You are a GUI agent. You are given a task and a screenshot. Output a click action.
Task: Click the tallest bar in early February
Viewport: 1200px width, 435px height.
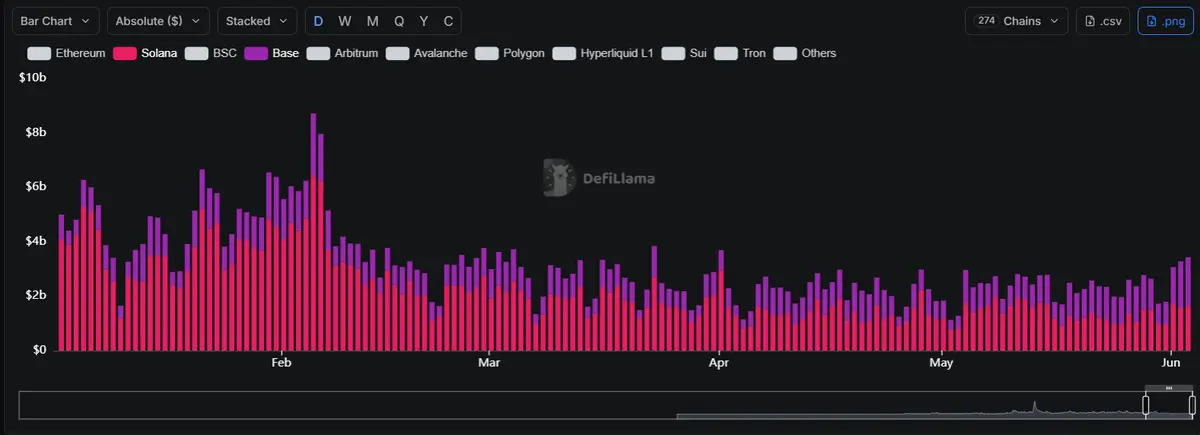pos(313,232)
